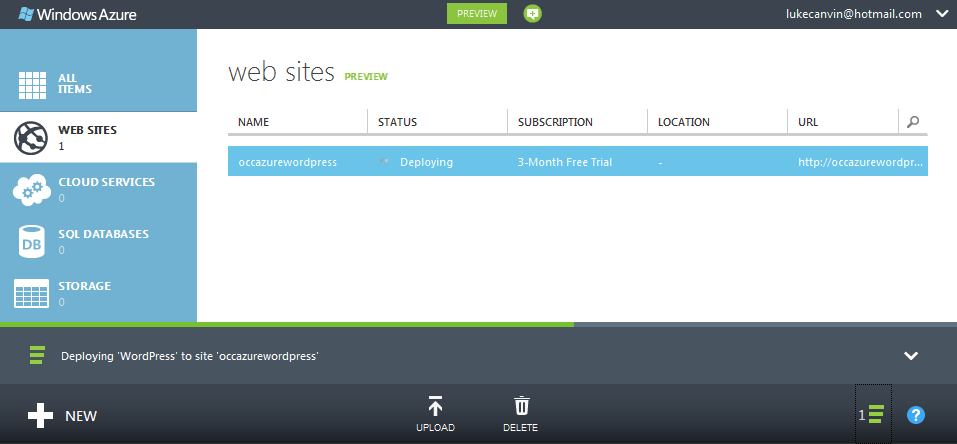This screenshot has height=444, width=957.
Task: Select the occazurewordpress site name
Action: pos(287,162)
